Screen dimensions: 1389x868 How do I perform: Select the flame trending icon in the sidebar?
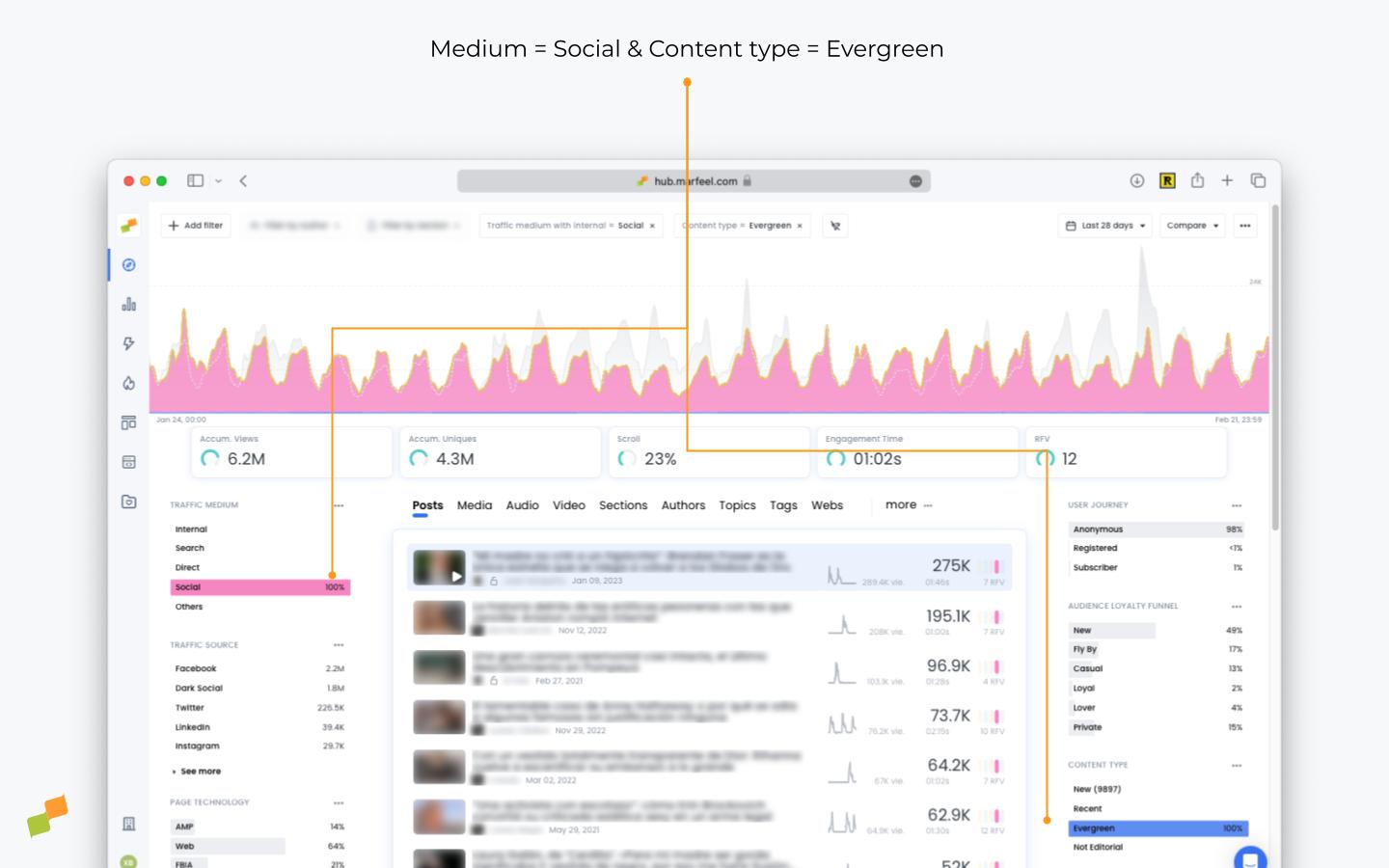click(128, 383)
